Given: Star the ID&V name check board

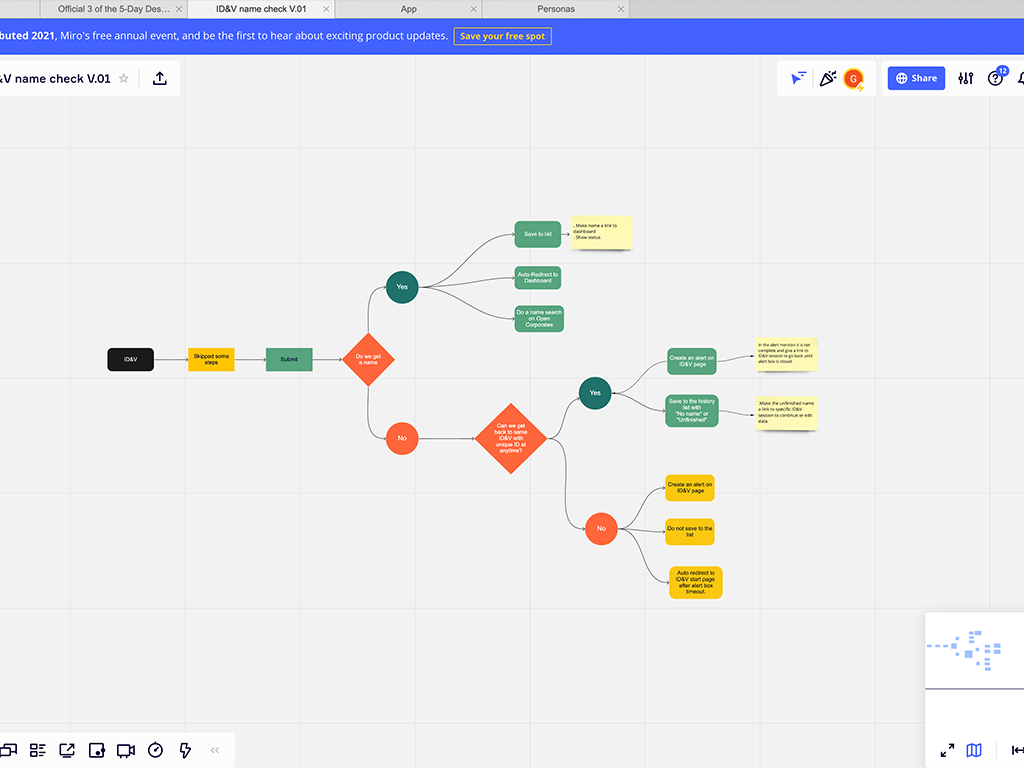Looking at the screenshot, I should click(x=124, y=78).
